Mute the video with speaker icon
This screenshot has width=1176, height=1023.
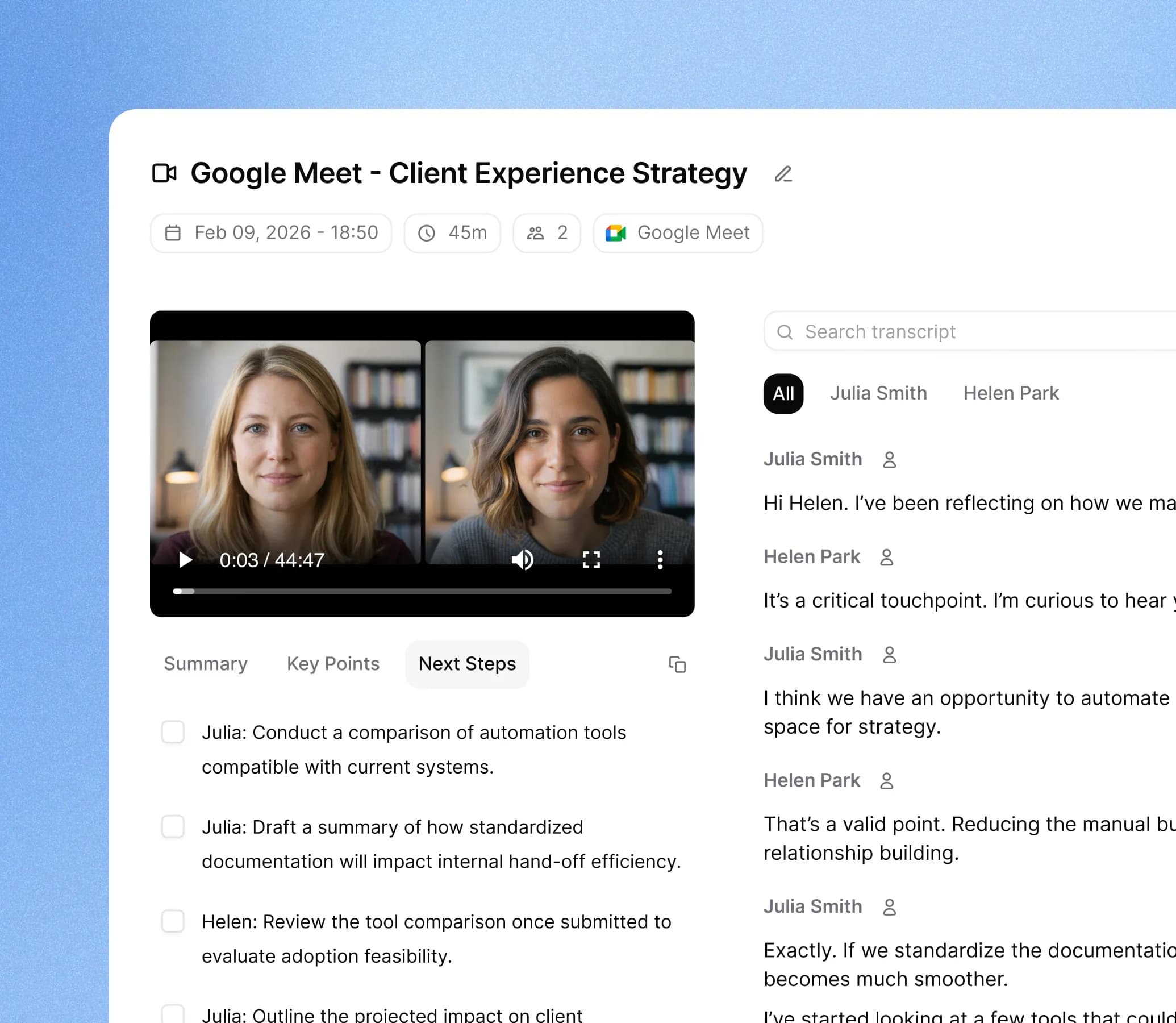[522, 560]
